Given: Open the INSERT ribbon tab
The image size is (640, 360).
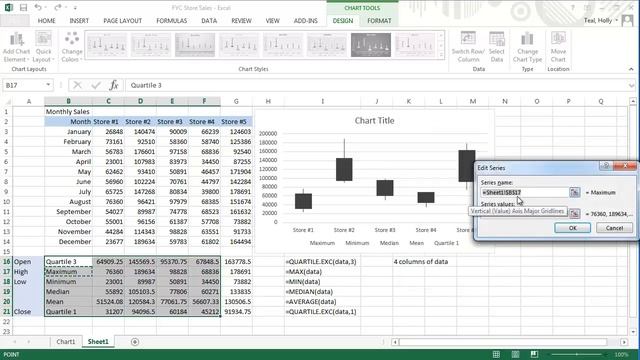Looking at the screenshot, I should click(x=79, y=20).
